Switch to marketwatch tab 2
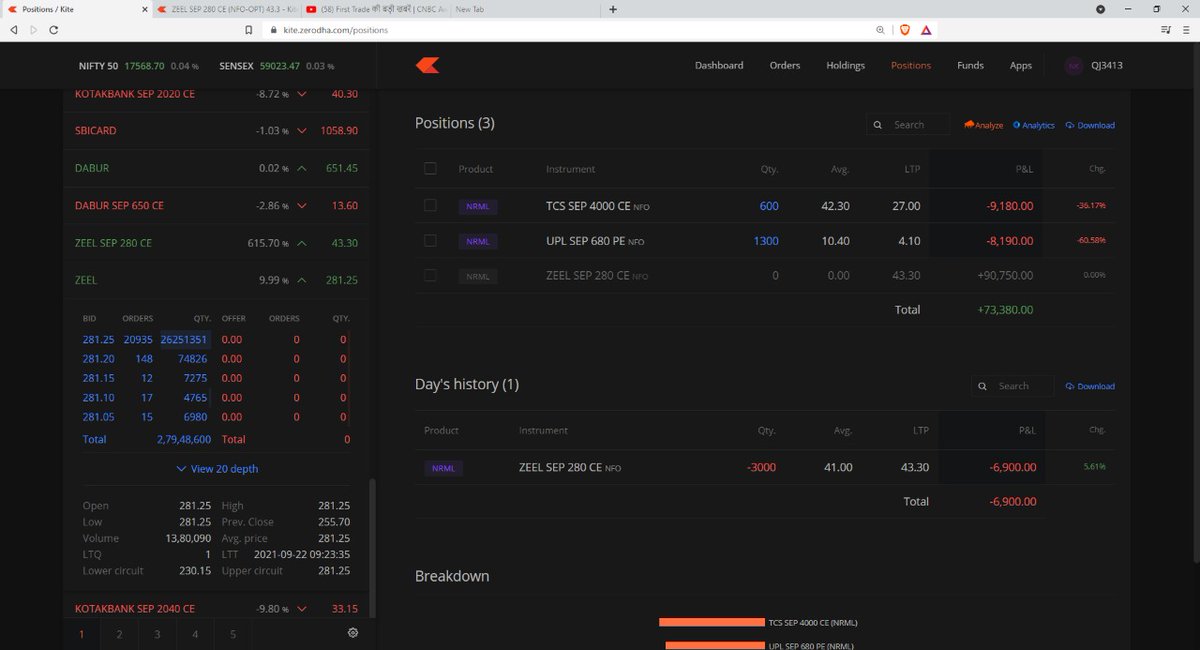This screenshot has width=1200, height=650. [x=119, y=634]
